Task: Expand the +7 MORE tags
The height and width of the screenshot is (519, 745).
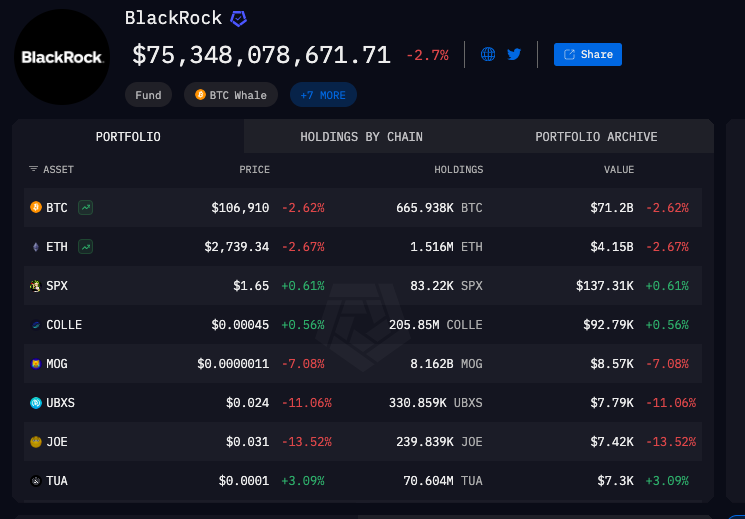Action: coord(323,95)
